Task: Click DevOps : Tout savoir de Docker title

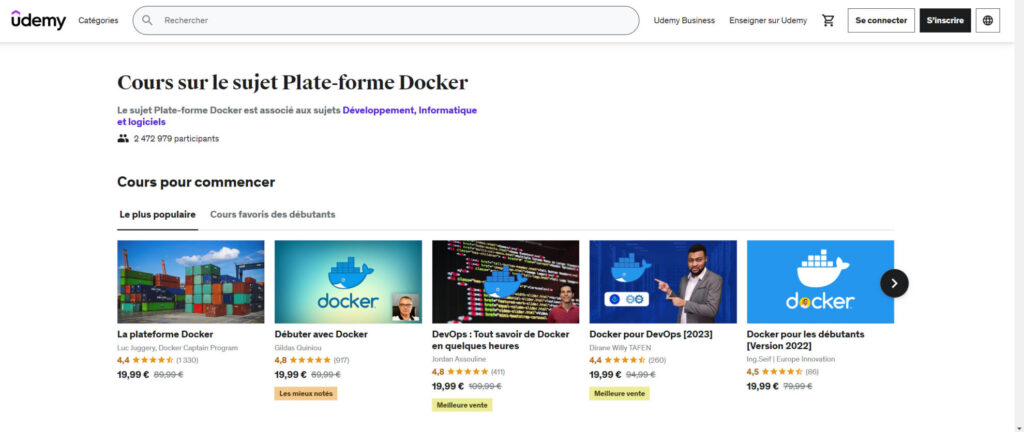Action: pyautogui.click(x=501, y=340)
